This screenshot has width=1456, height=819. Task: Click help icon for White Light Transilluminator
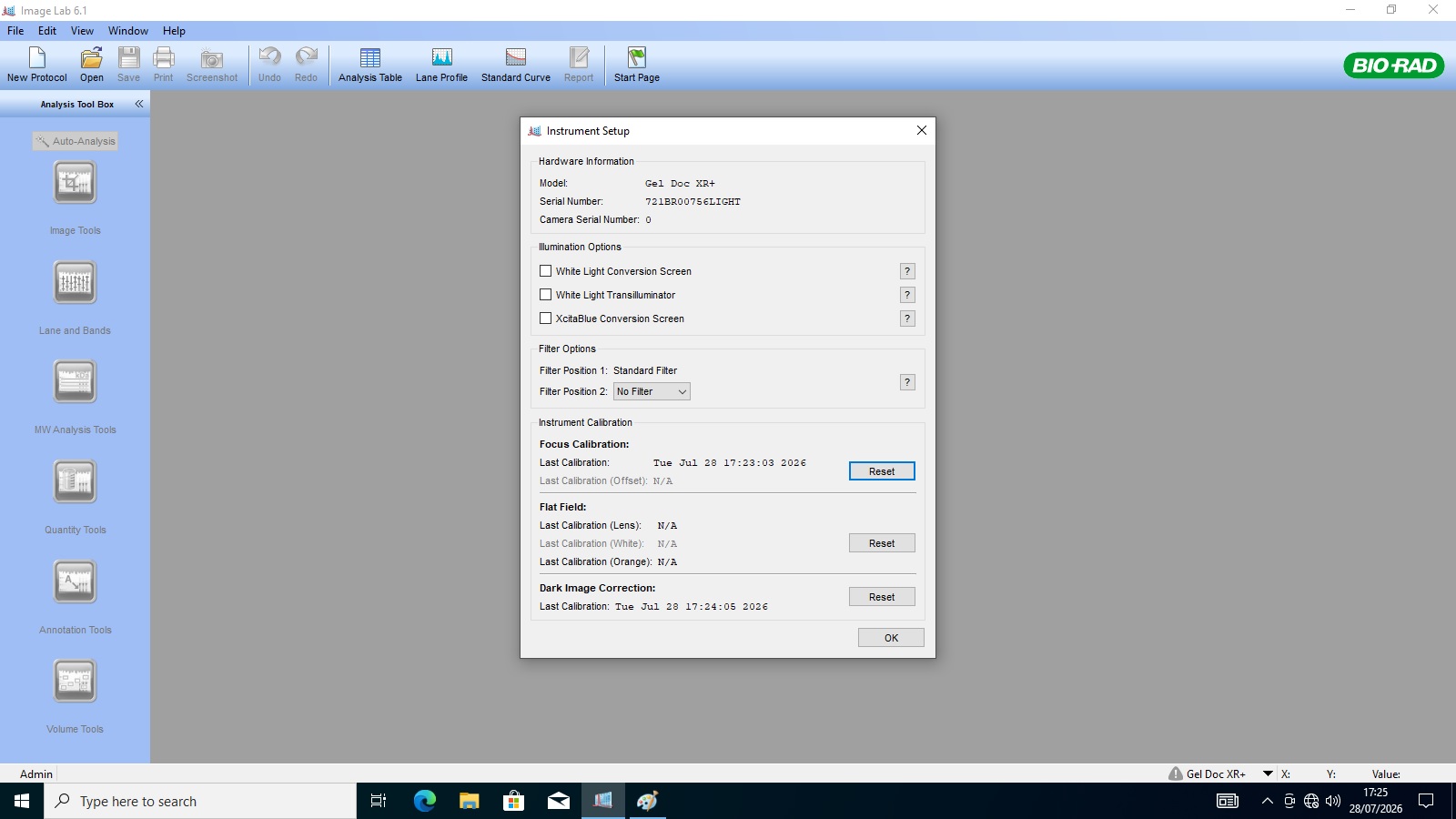click(x=907, y=295)
